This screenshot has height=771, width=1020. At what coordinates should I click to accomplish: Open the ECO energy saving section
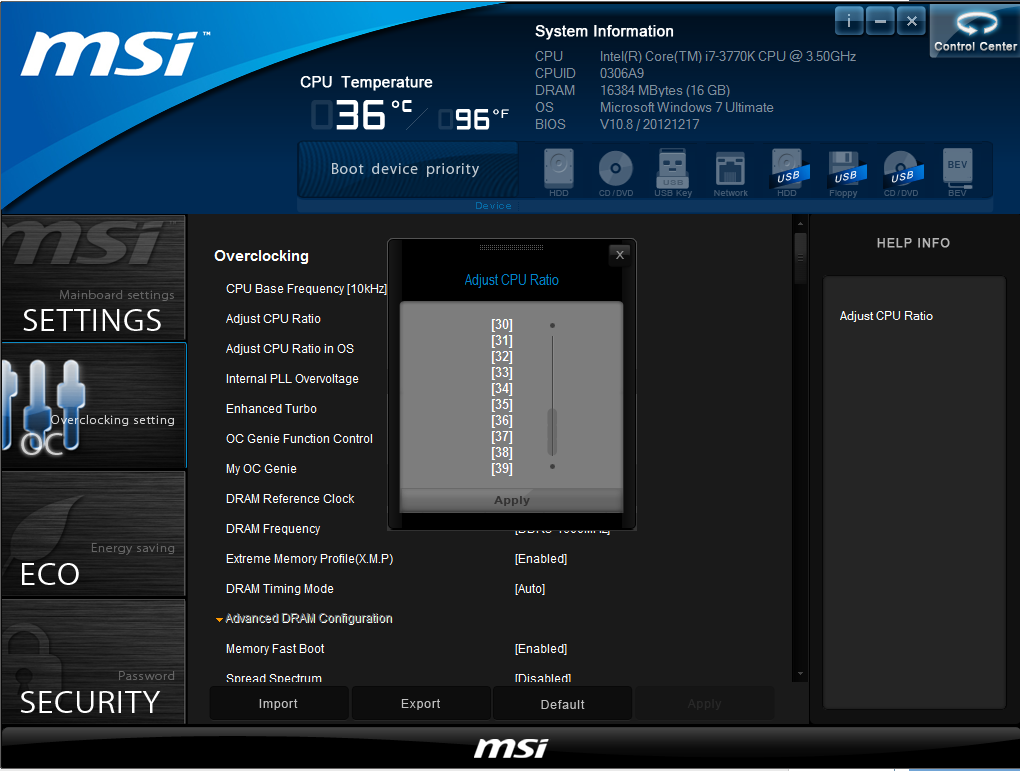(94, 534)
